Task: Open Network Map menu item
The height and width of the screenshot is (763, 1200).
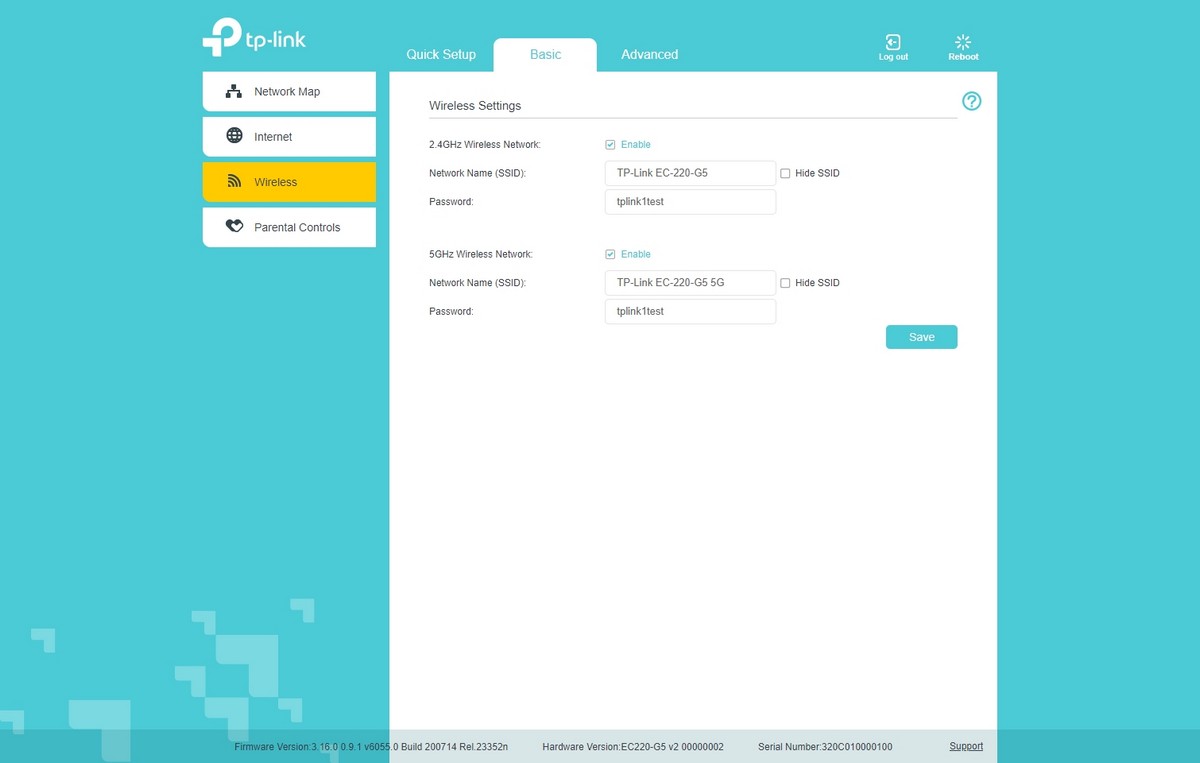Action: pos(289,91)
